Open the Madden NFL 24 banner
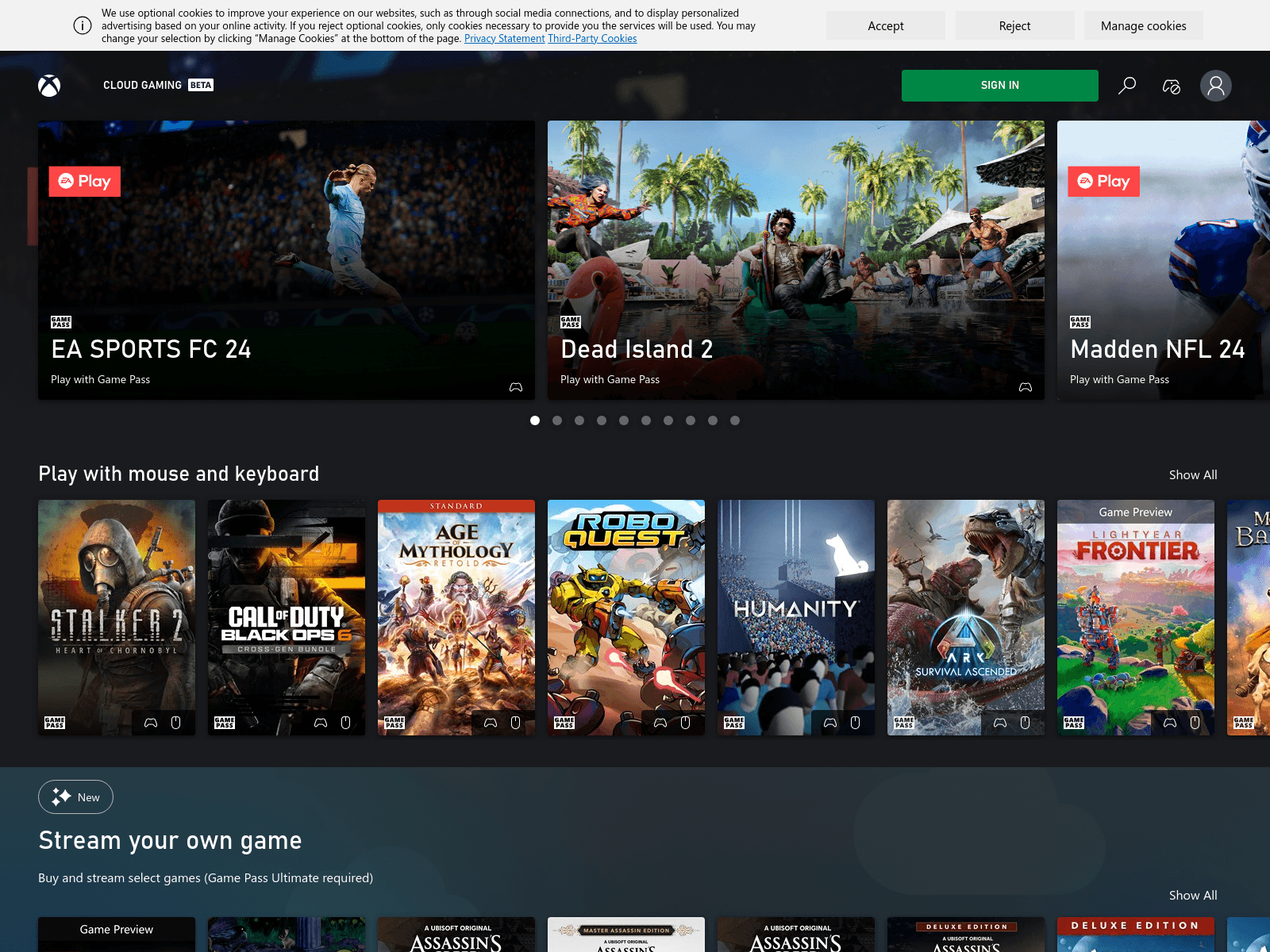This screenshot has height=952, width=1270. click(1164, 260)
